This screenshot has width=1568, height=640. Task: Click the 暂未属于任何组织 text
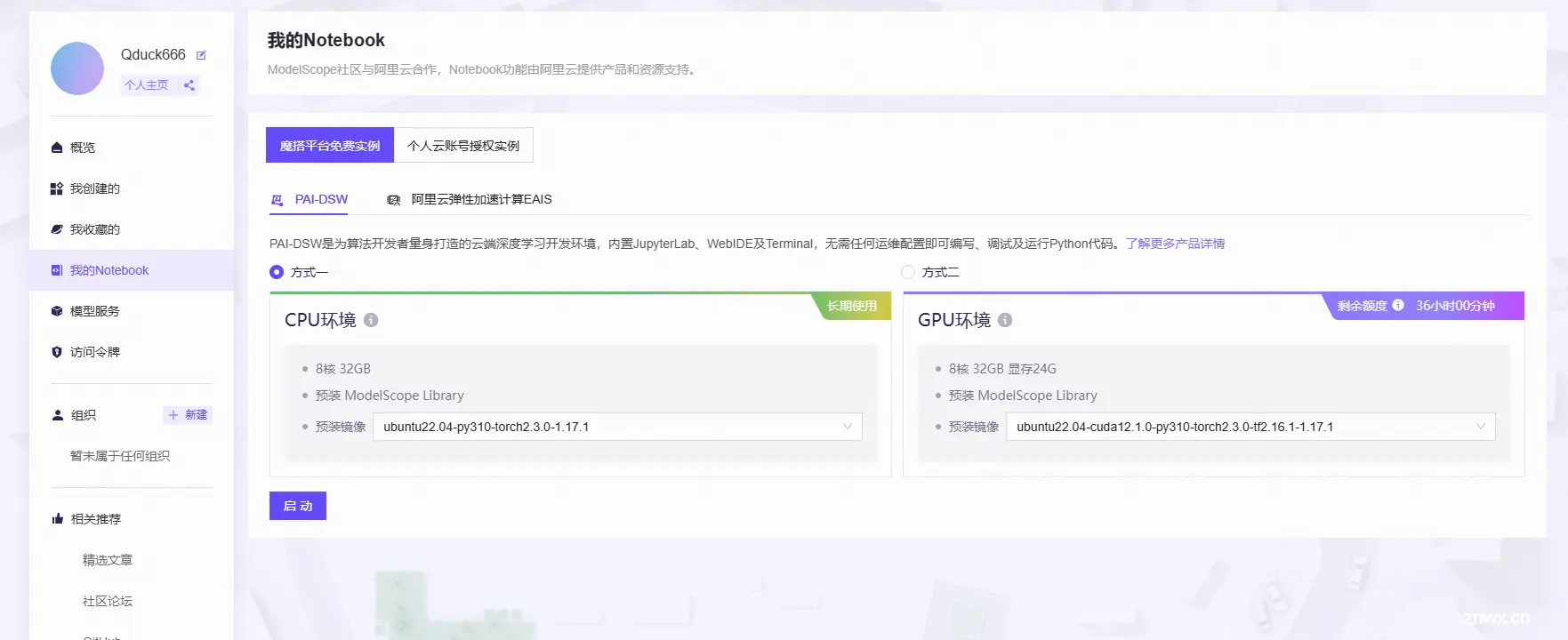coord(120,456)
